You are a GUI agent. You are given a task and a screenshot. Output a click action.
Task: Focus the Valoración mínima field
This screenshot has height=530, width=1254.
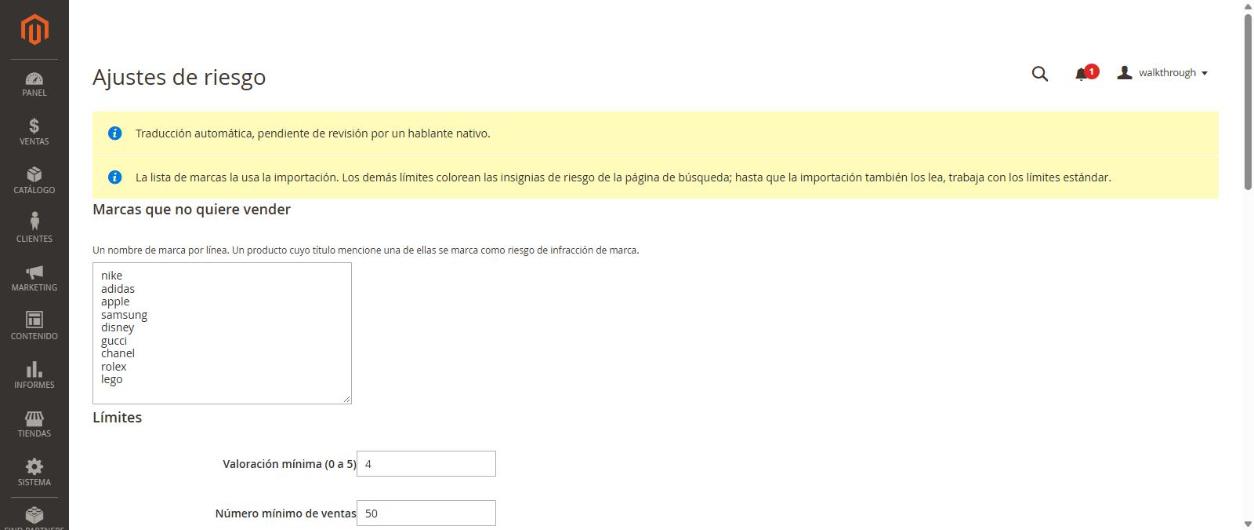tap(426, 464)
